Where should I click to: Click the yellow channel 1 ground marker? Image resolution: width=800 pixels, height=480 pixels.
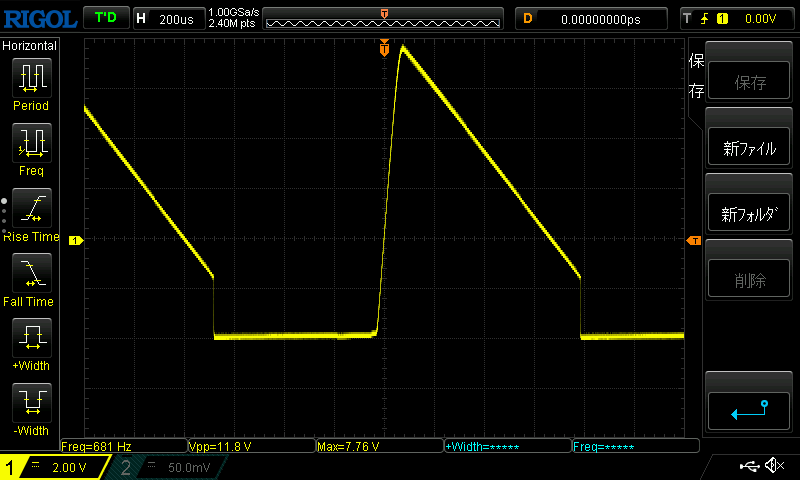(76, 240)
